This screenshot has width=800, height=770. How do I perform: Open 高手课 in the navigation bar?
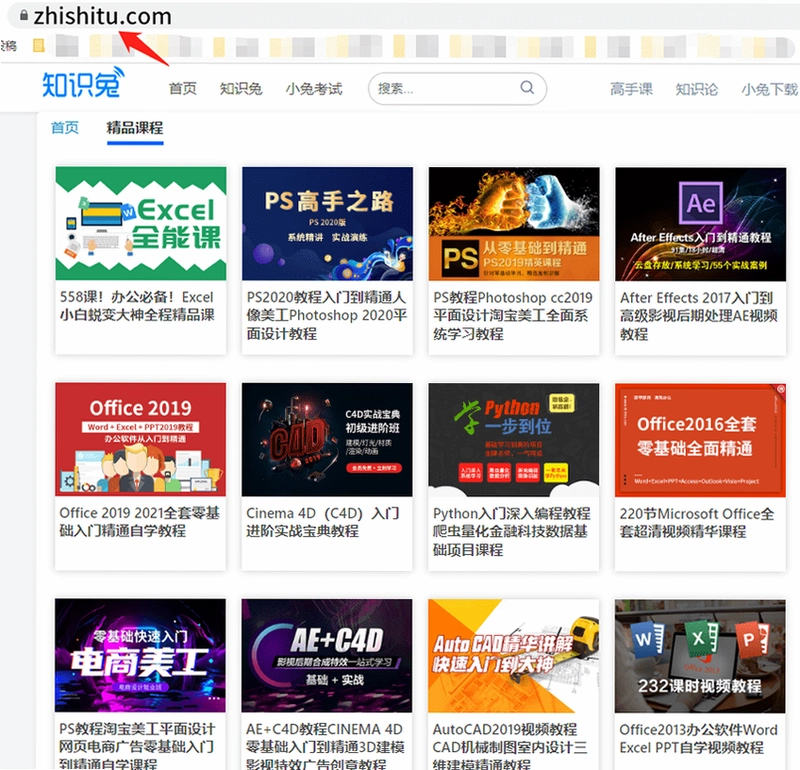[x=631, y=89]
